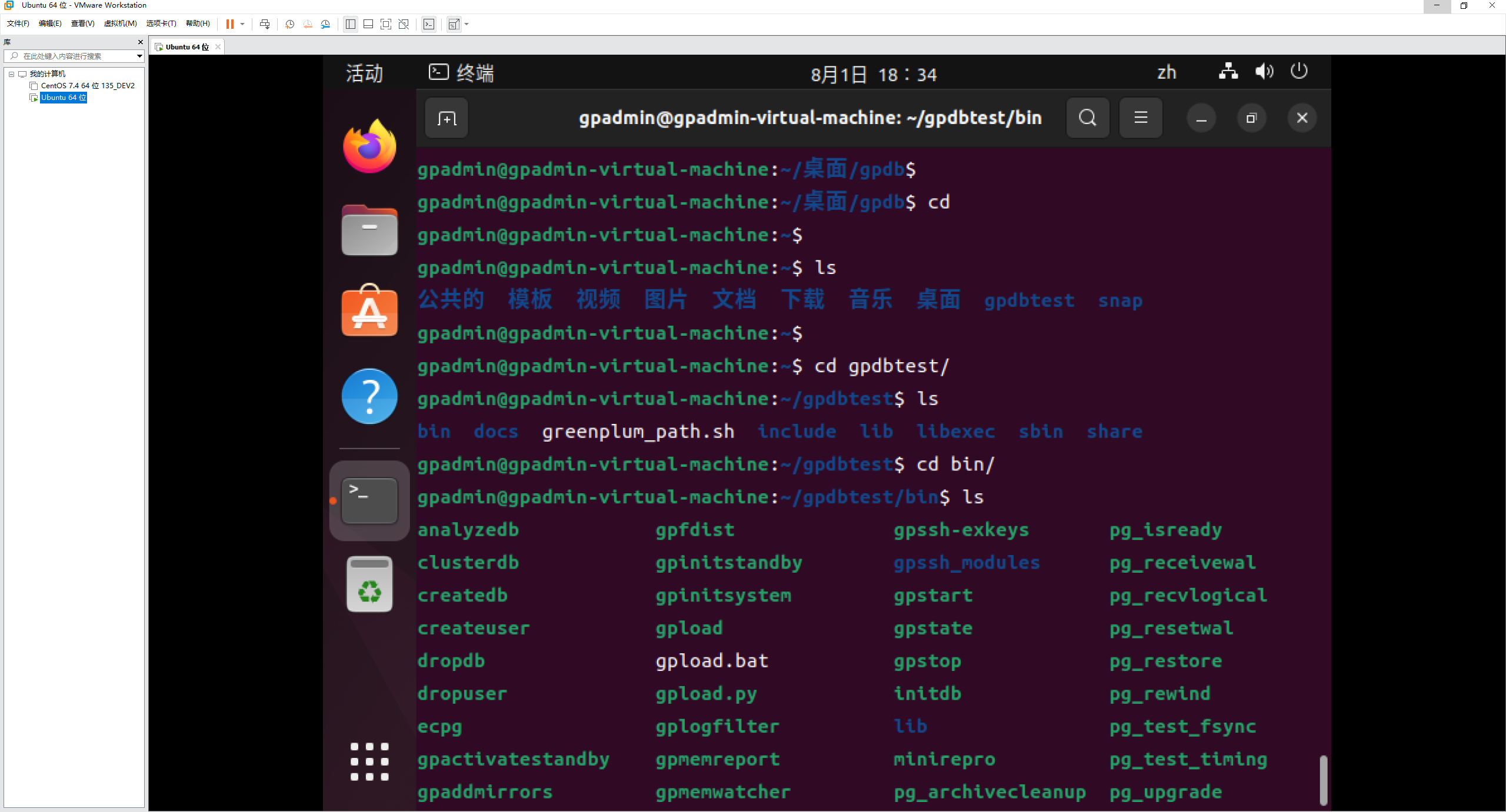Take a snapshot of this virtual machine
The width and height of the screenshot is (1506, 812).
[289, 24]
